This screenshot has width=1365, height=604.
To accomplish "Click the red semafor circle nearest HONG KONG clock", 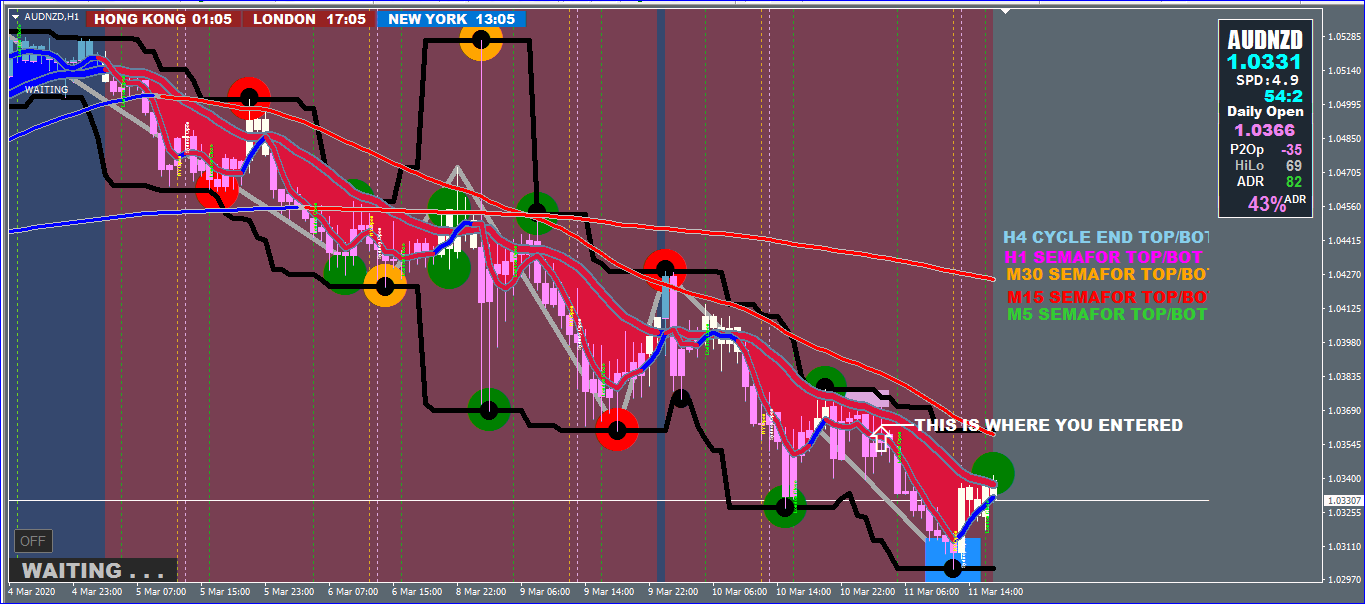I will 248,98.
